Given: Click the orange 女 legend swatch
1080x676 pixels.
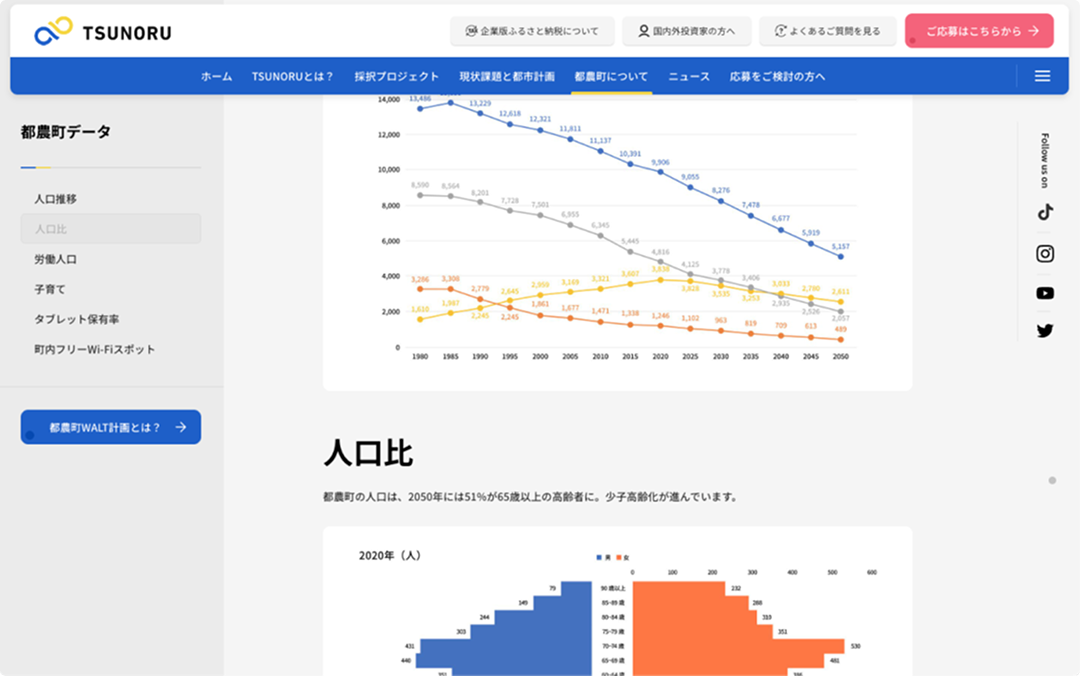Looking at the screenshot, I should [x=619, y=557].
